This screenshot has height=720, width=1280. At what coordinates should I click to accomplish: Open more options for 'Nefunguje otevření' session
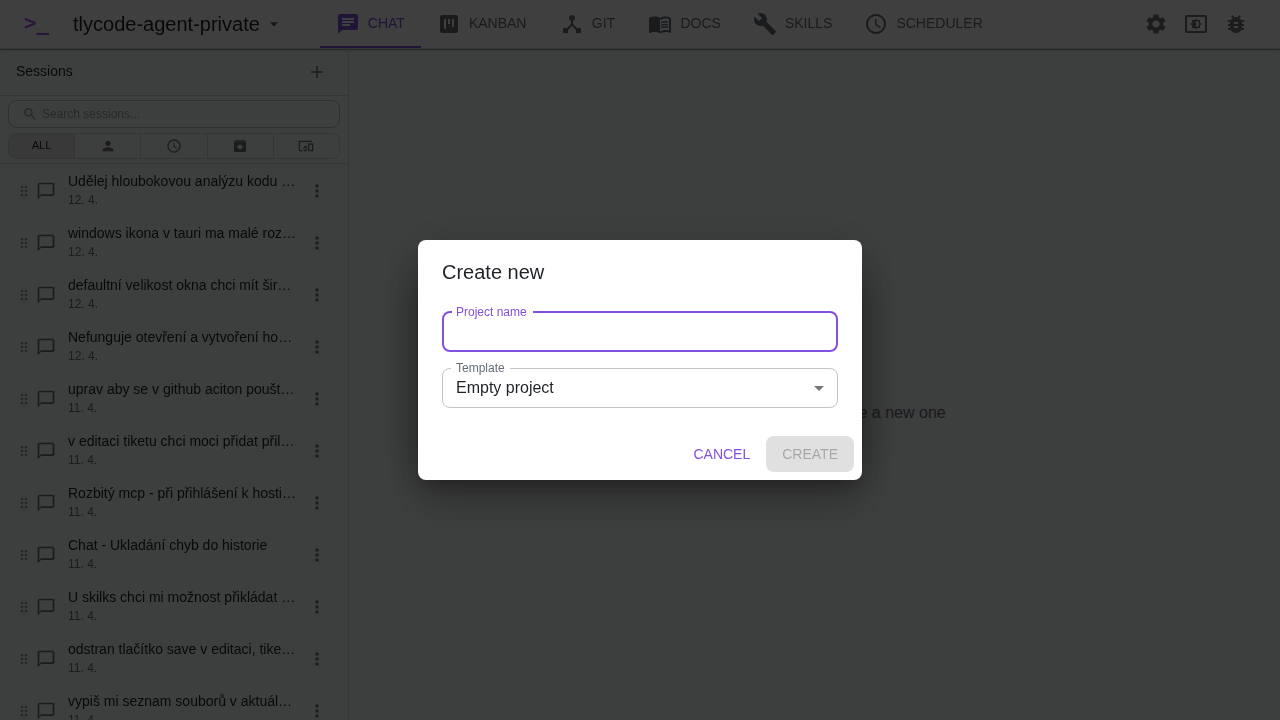coord(317,347)
